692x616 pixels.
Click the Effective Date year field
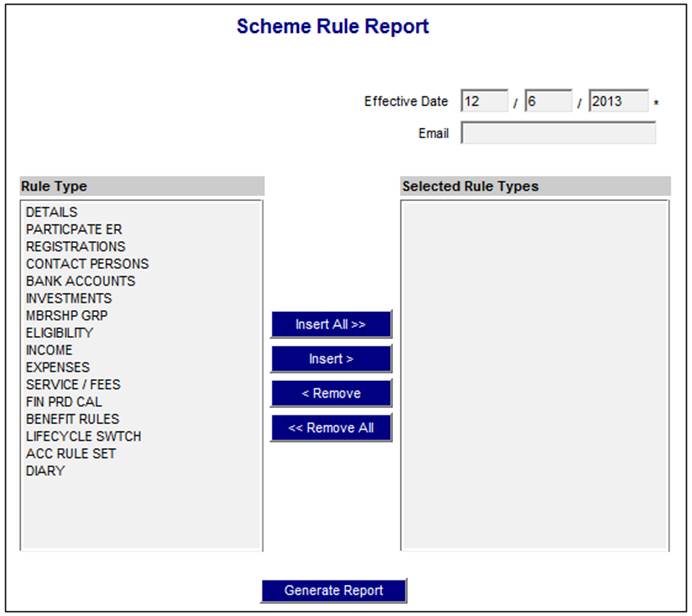point(618,101)
